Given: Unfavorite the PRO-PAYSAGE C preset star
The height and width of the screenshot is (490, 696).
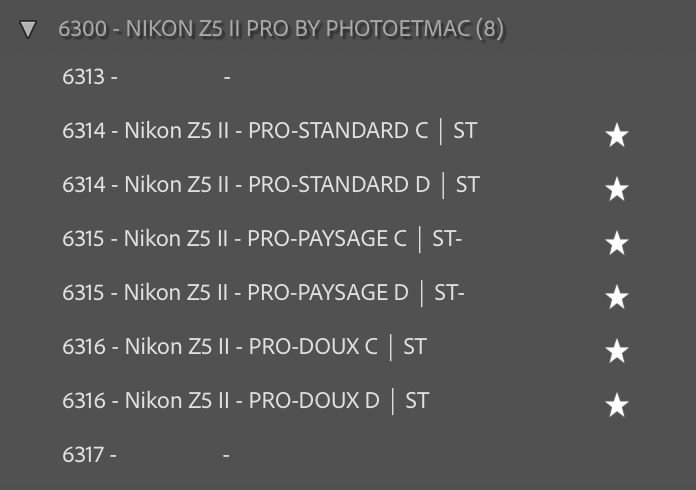Looking at the screenshot, I should tap(617, 243).
